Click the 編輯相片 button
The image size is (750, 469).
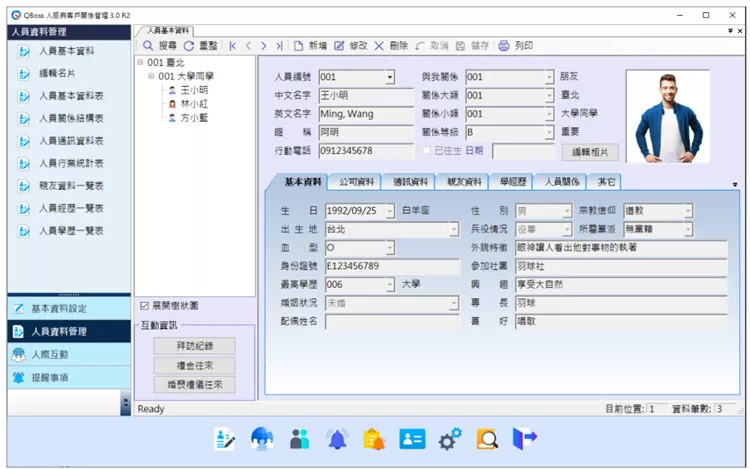tap(590, 152)
